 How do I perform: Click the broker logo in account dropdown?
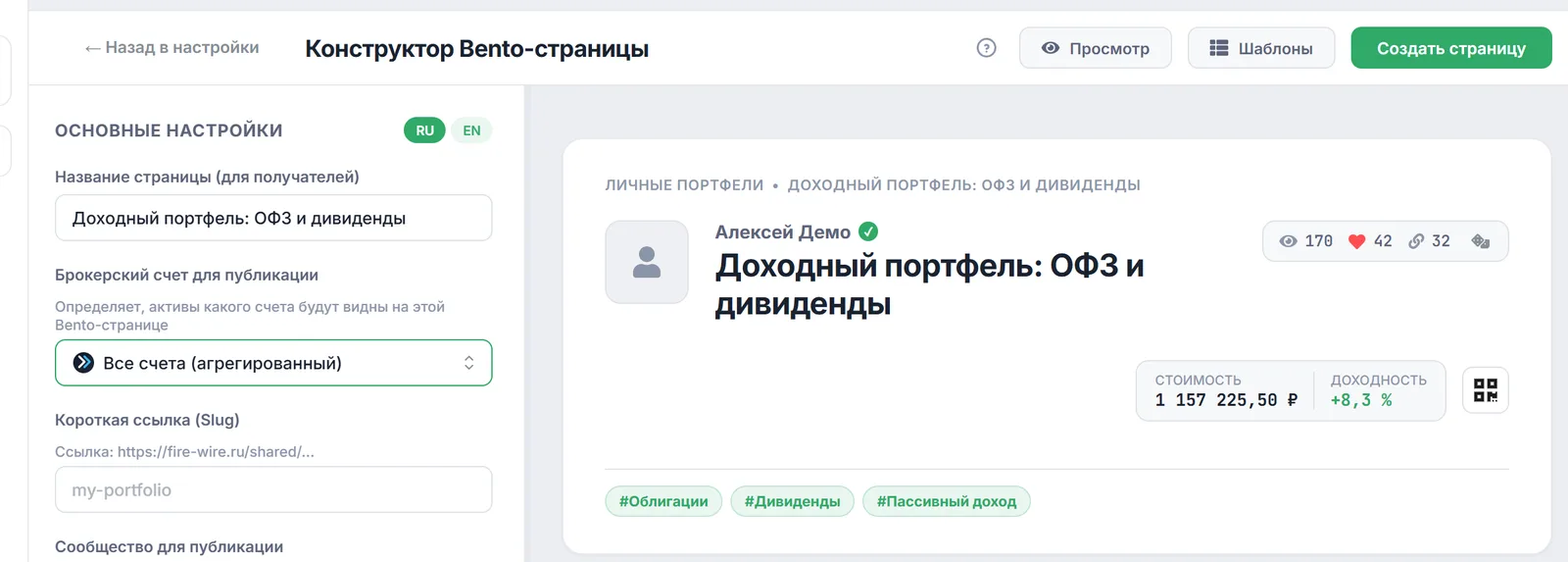(83, 363)
